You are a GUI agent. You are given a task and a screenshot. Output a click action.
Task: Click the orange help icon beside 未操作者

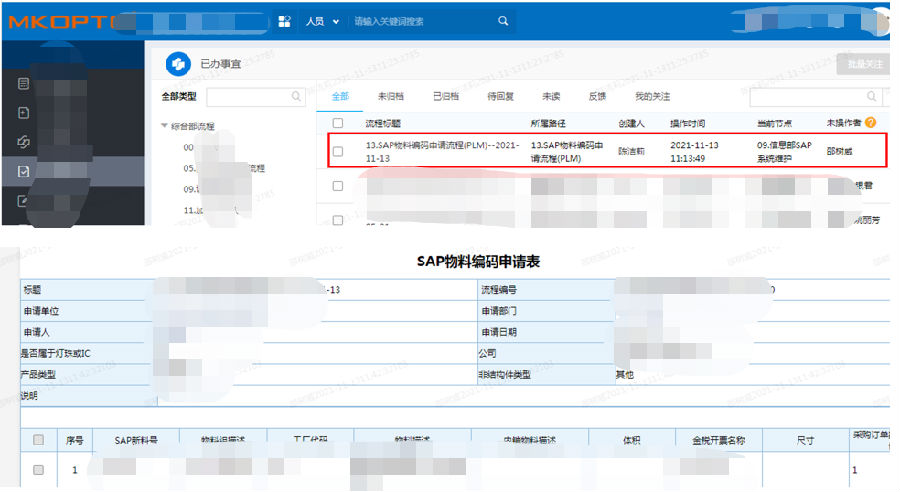tap(870, 123)
